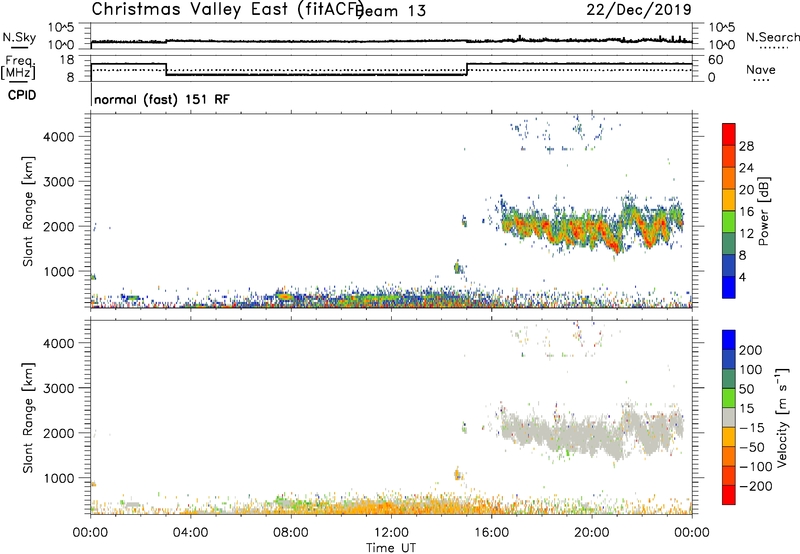The height and width of the screenshot is (554, 800).
Task: Click the 'normal (fast) 151 RF' text
Action: pos(162,99)
